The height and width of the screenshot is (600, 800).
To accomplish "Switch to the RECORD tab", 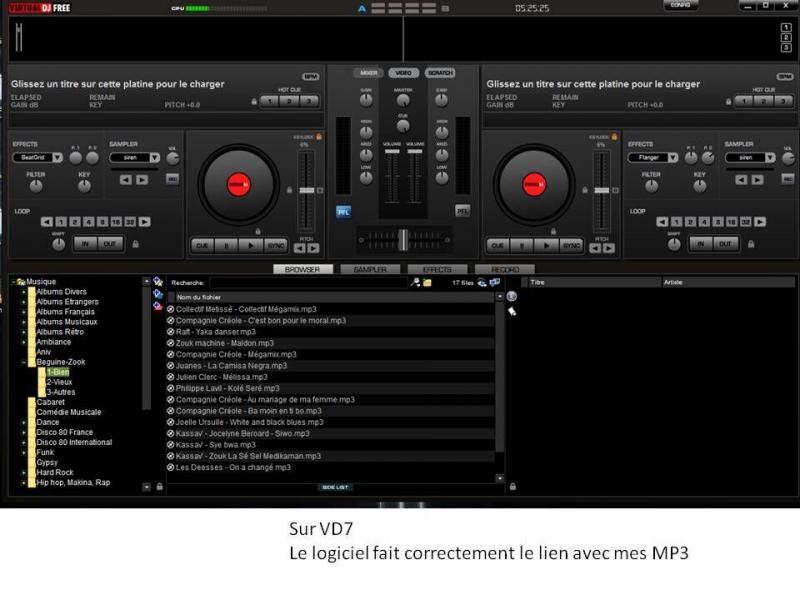I will click(x=505, y=269).
